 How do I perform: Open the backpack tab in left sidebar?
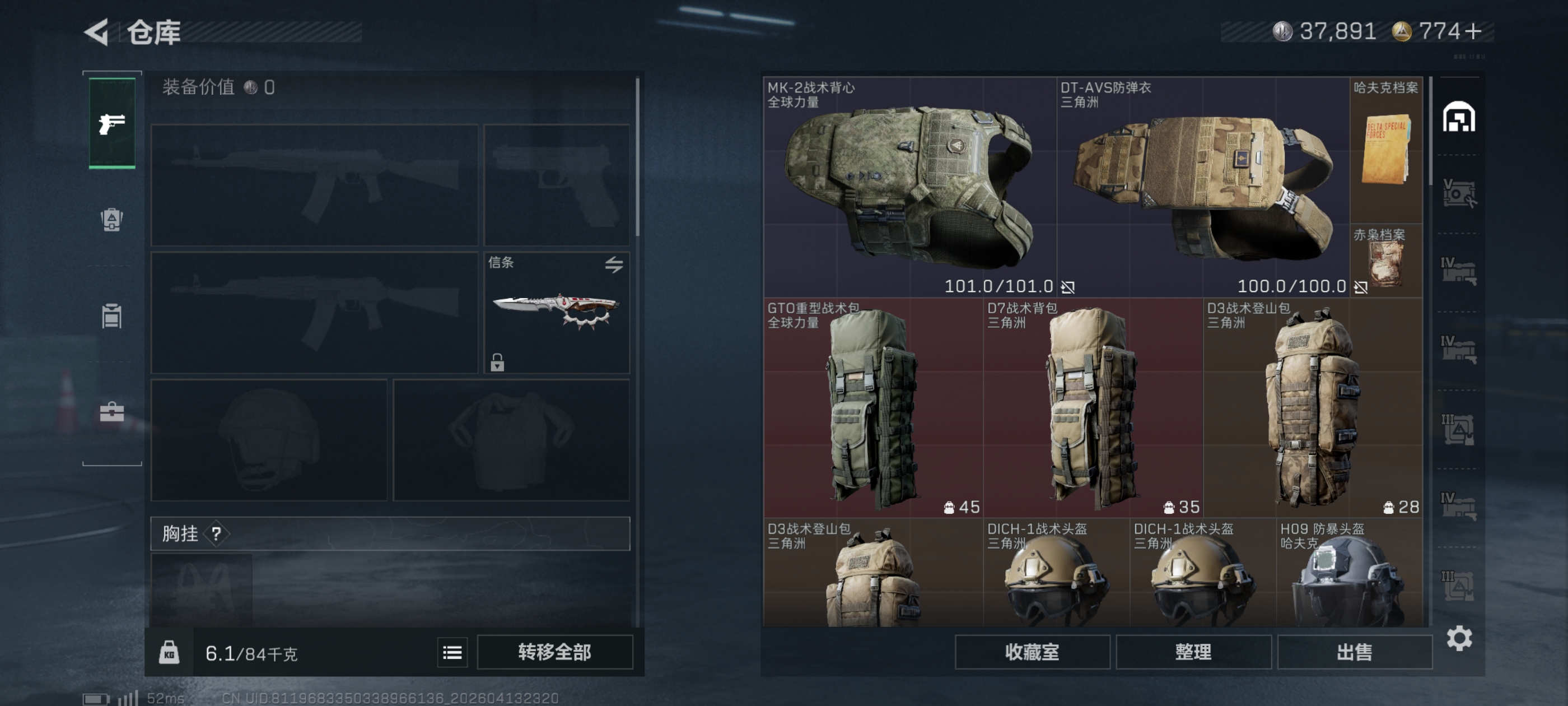(x=112, y=220)
